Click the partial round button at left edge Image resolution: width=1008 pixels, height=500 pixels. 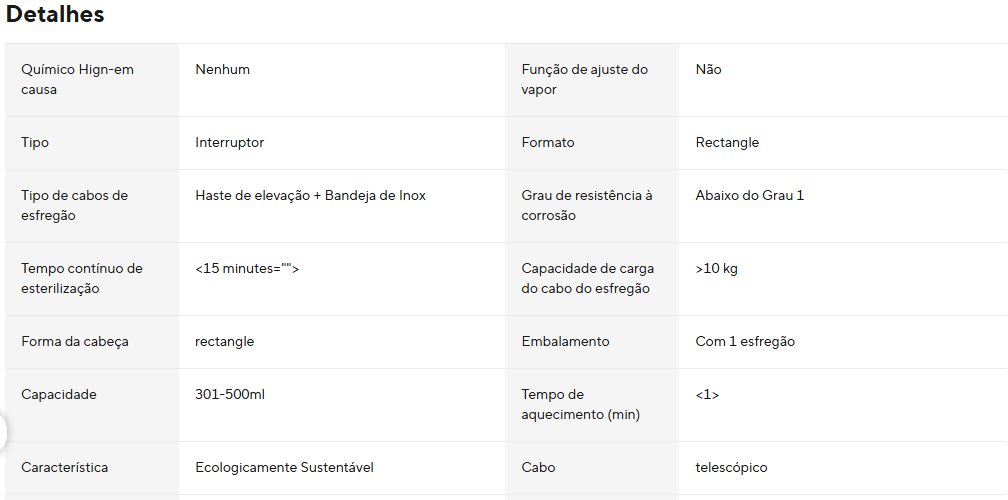[3, 432]
